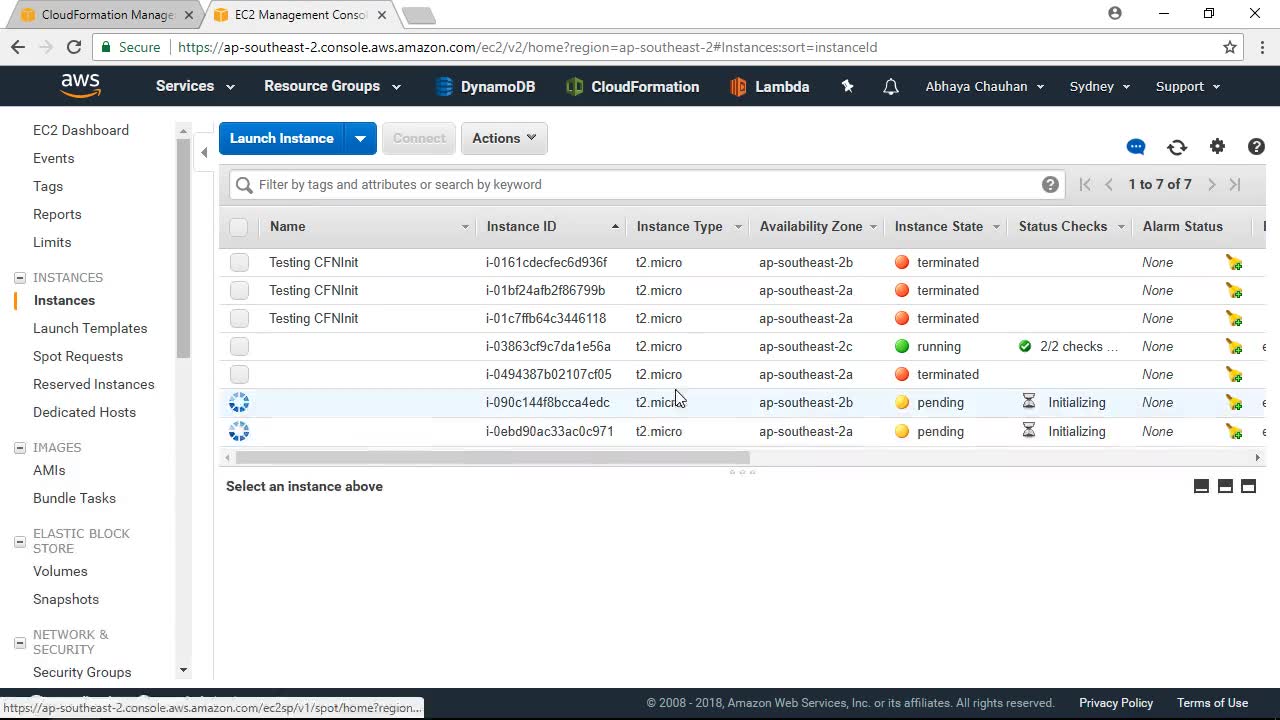This screenshot has height=720, width=1280.
Task: Select checkbox for running instance i-03863cf9c7da1e56a
Action: click(238, 346)
